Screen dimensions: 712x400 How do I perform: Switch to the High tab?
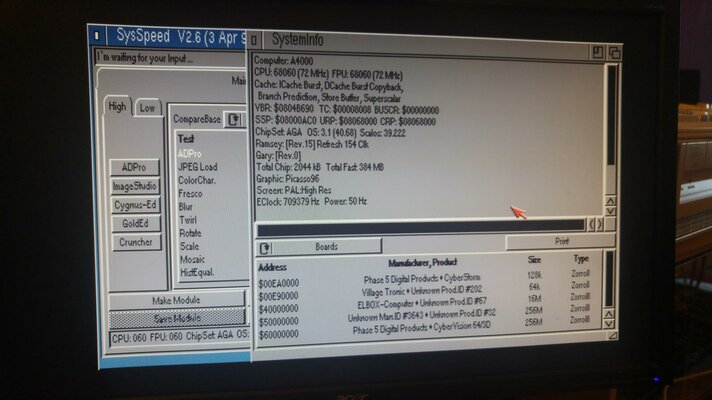pos(119,106)
